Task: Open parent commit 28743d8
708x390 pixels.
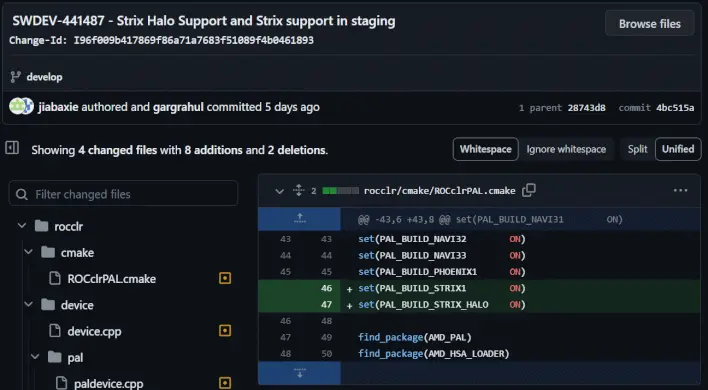Action: tap(587, 108)
